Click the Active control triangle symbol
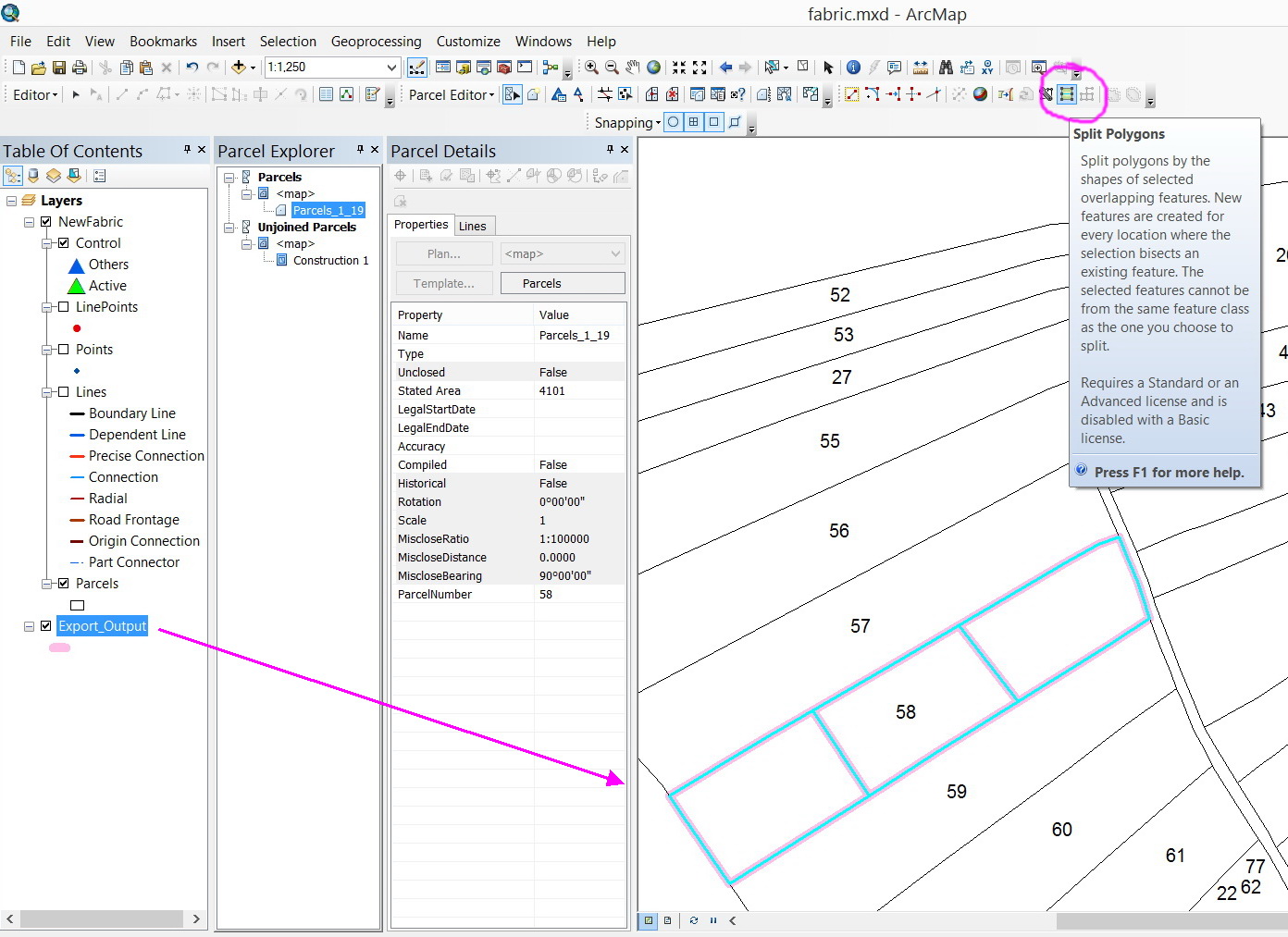The width and height of the screenshot is (1288, 937). (77, 286)
